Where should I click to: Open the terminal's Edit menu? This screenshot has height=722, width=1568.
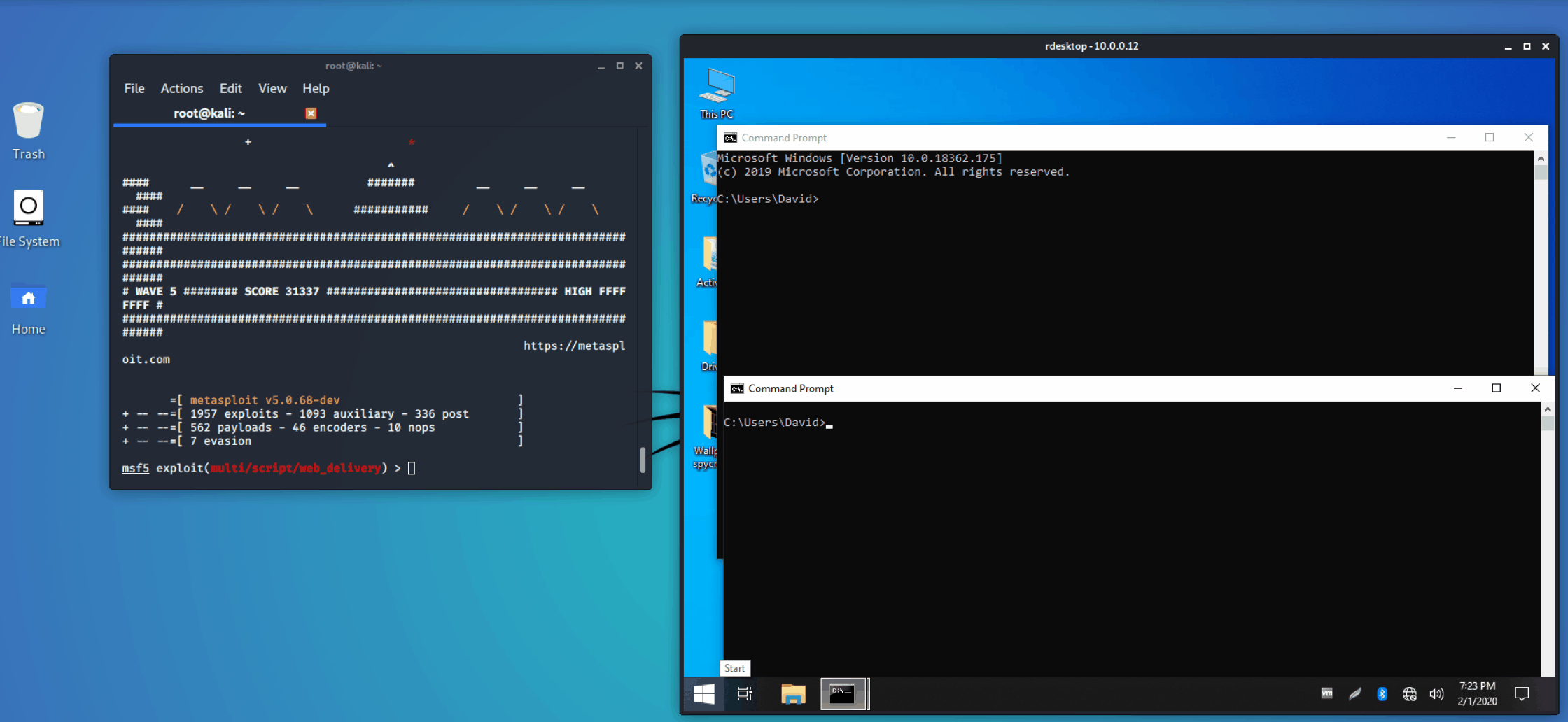coord(230,89)
